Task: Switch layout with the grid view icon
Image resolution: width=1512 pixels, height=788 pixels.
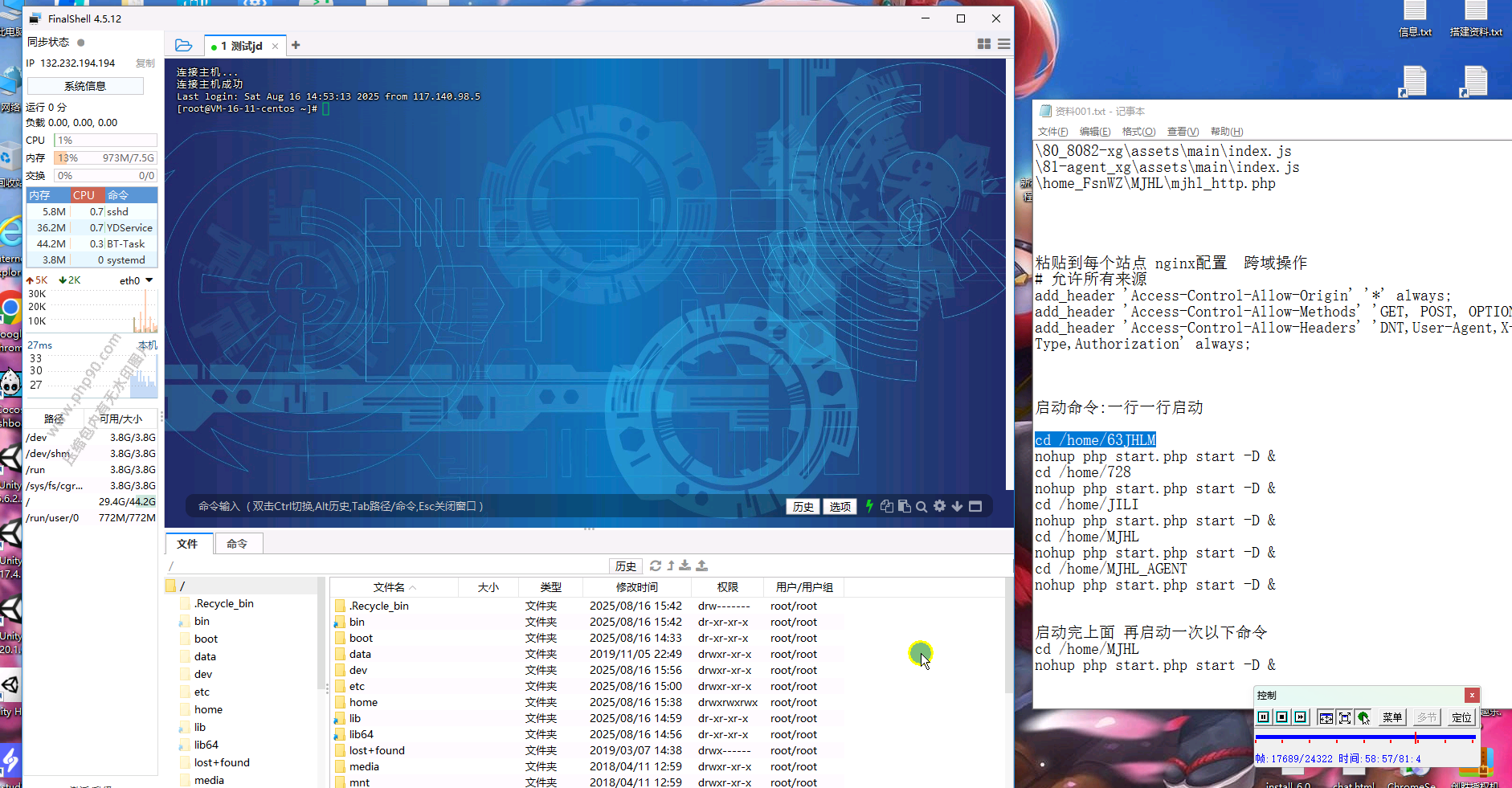Action: (983, 44)
